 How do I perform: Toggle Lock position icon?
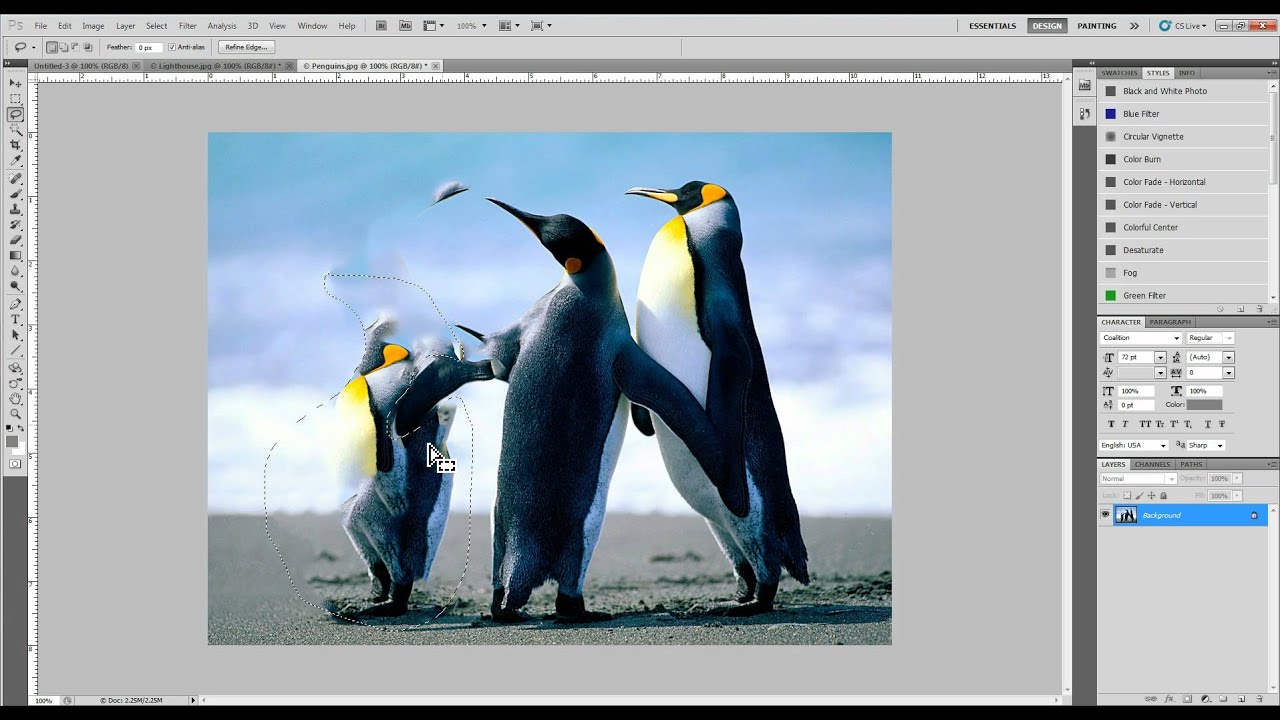pyautogui.click(x=1151, y=495)
